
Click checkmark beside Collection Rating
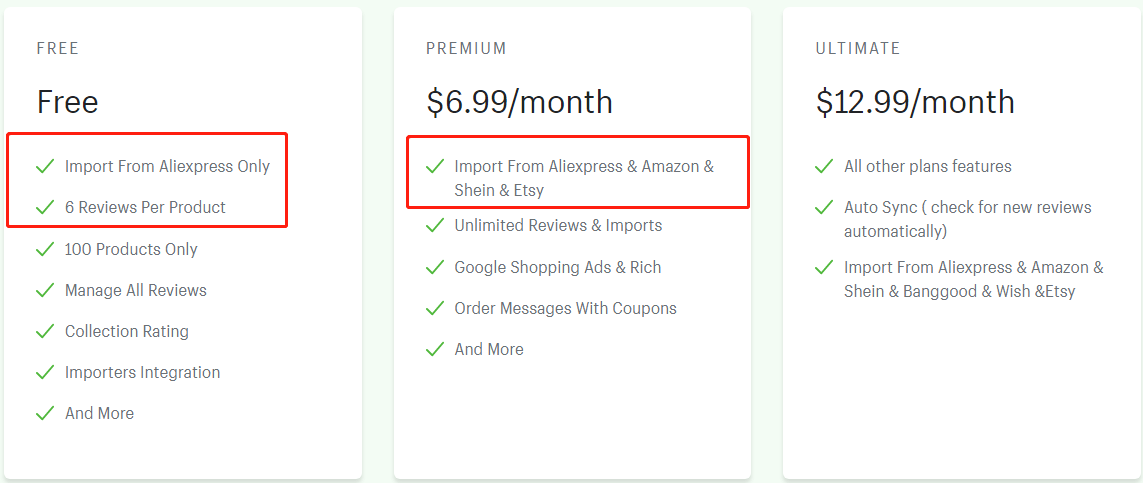[x=45, y=331]
